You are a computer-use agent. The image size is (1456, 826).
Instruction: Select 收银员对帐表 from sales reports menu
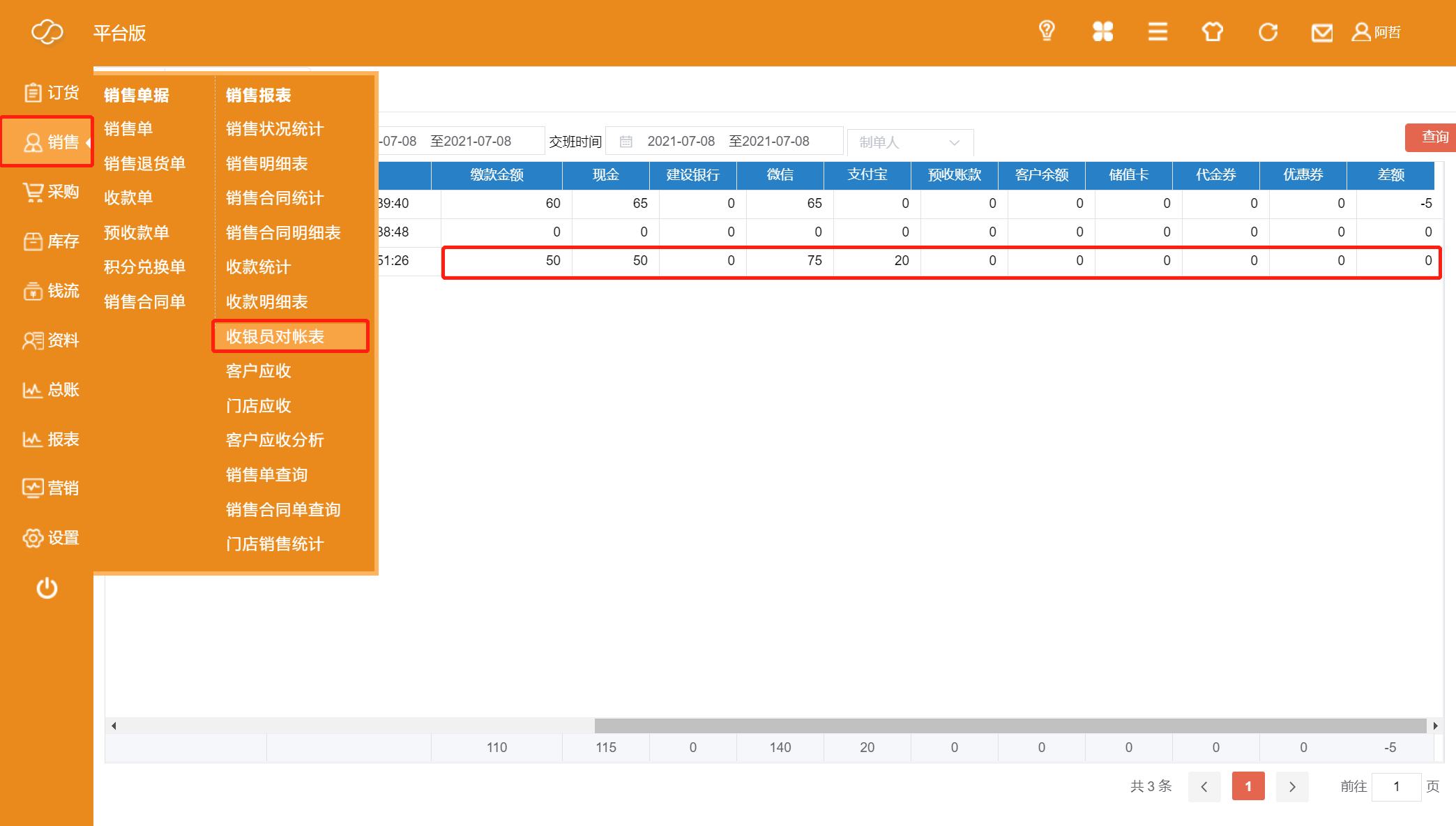pyautogui.click(x=275, y=336)
